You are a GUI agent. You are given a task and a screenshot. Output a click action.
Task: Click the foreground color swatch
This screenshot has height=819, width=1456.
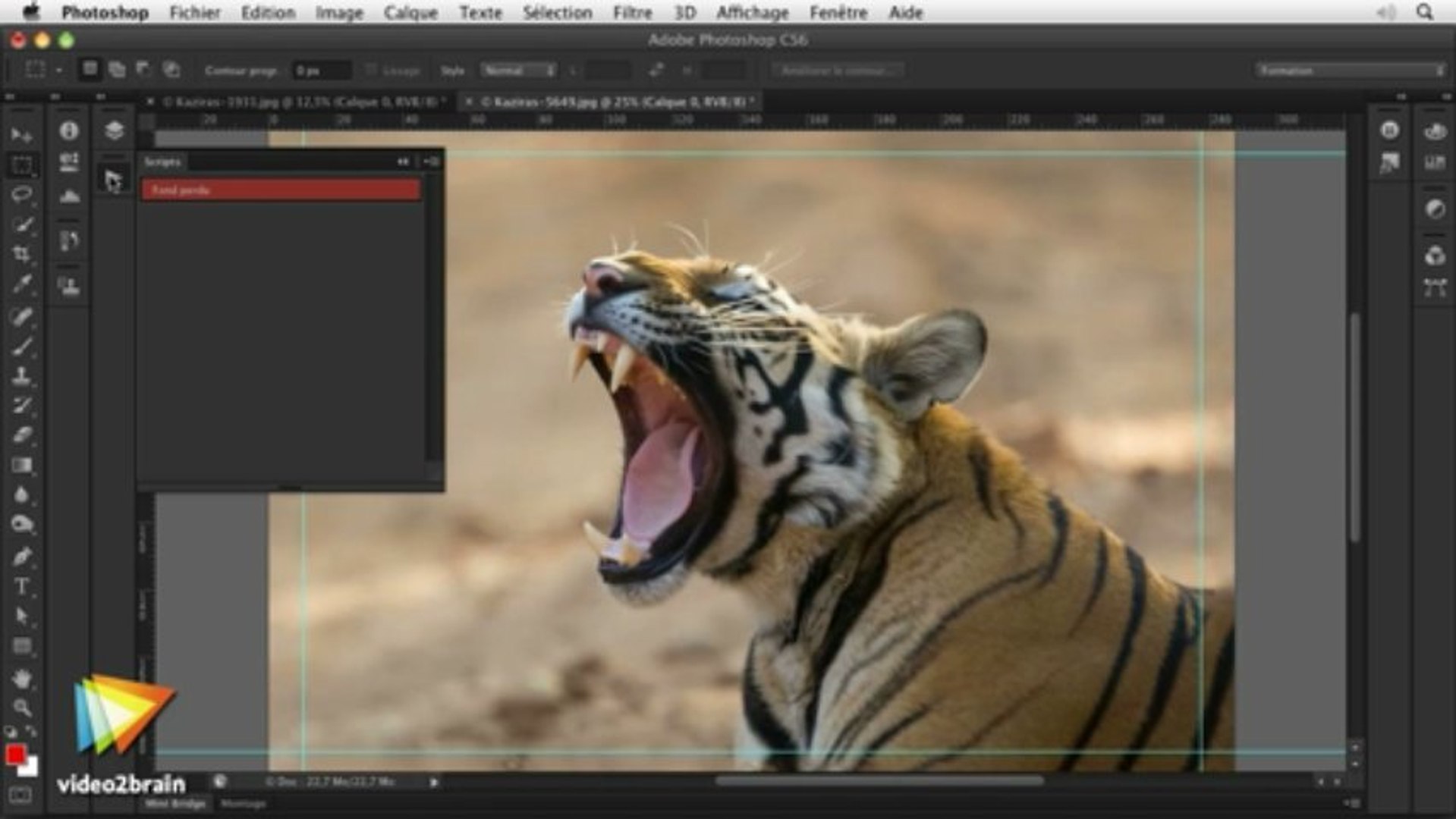click(14, 755)
